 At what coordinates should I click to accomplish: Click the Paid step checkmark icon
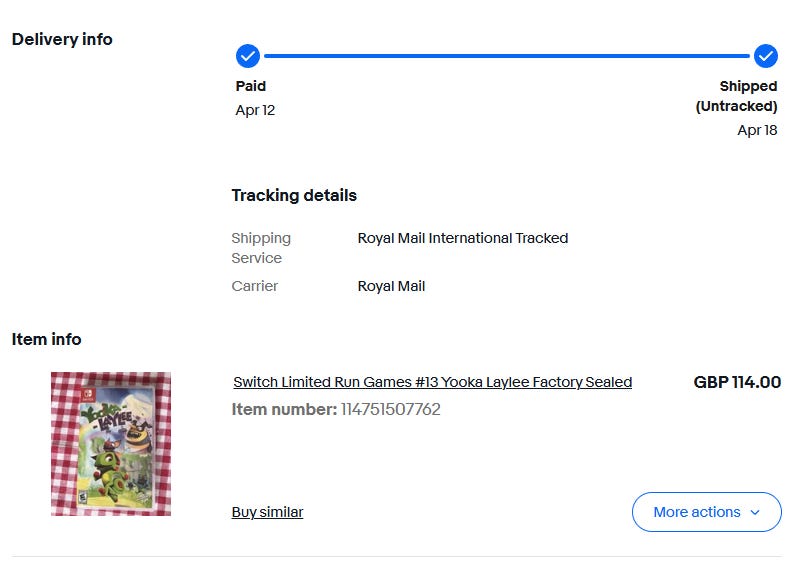[248, 56]
